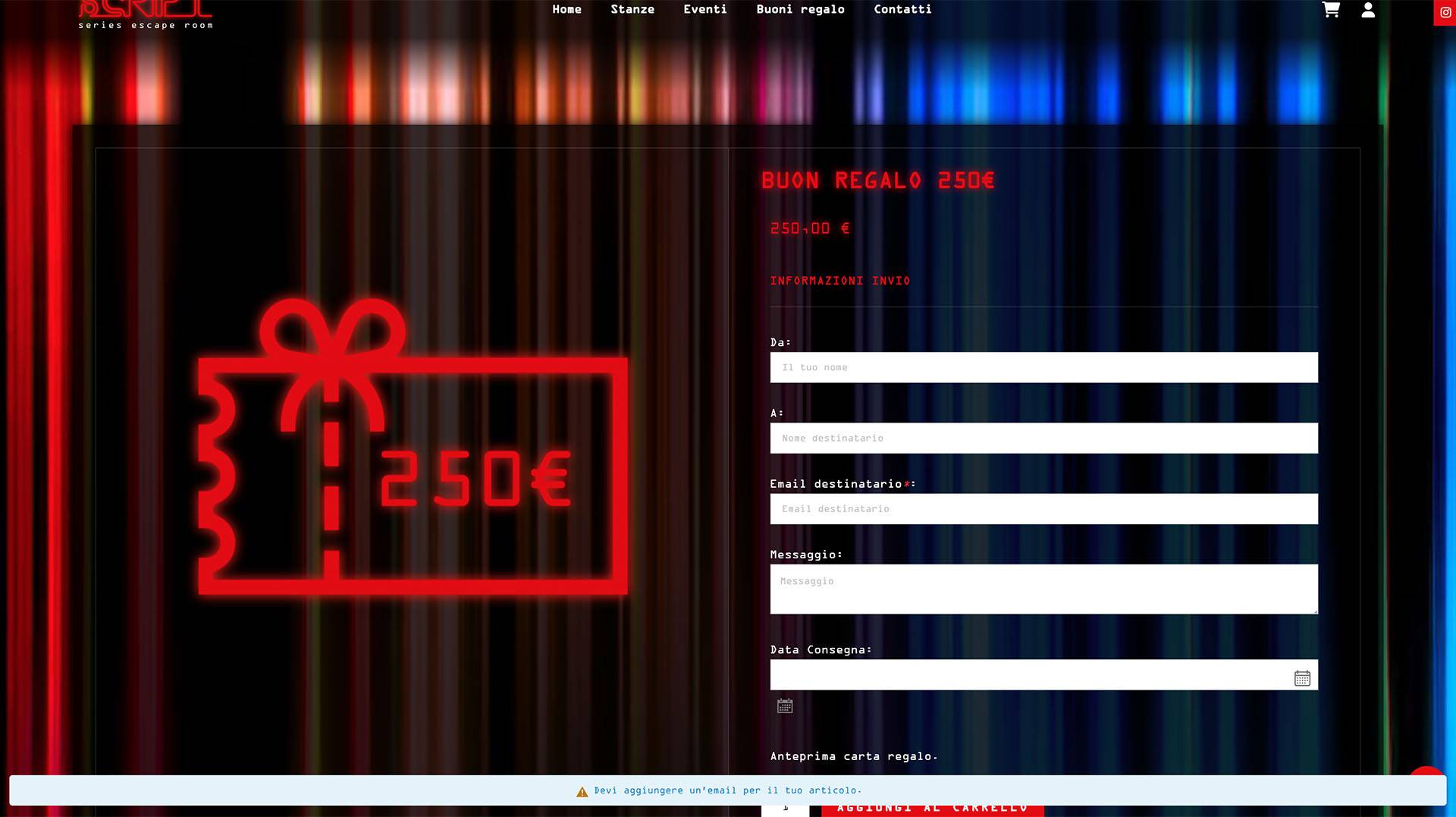This screenshot has width=1456, height=817.
Task: Click the 'Messaggio:' label
Action: point(806,555)
